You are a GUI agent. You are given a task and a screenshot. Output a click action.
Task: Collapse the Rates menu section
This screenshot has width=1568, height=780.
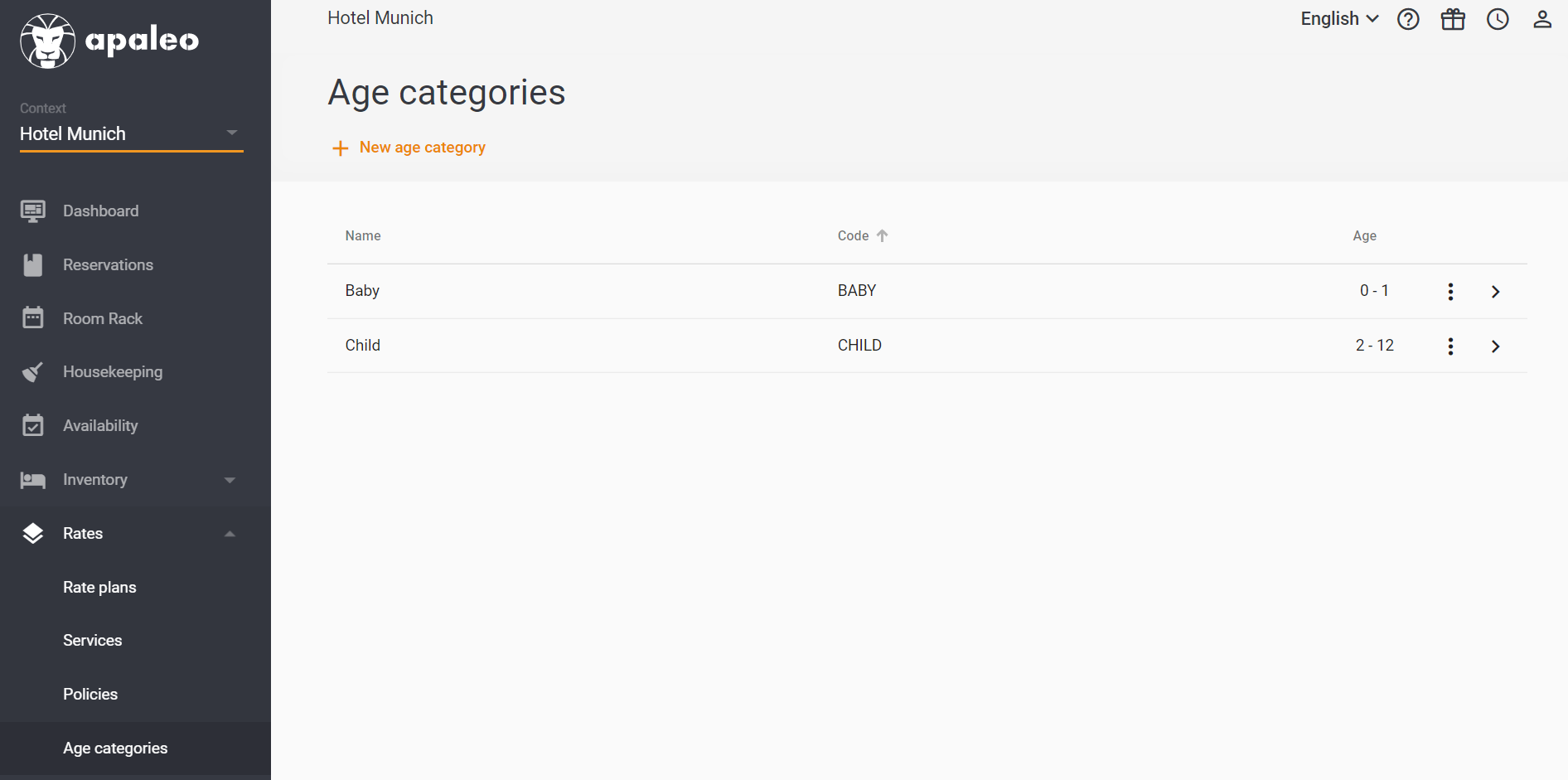[x=135, y=534]
